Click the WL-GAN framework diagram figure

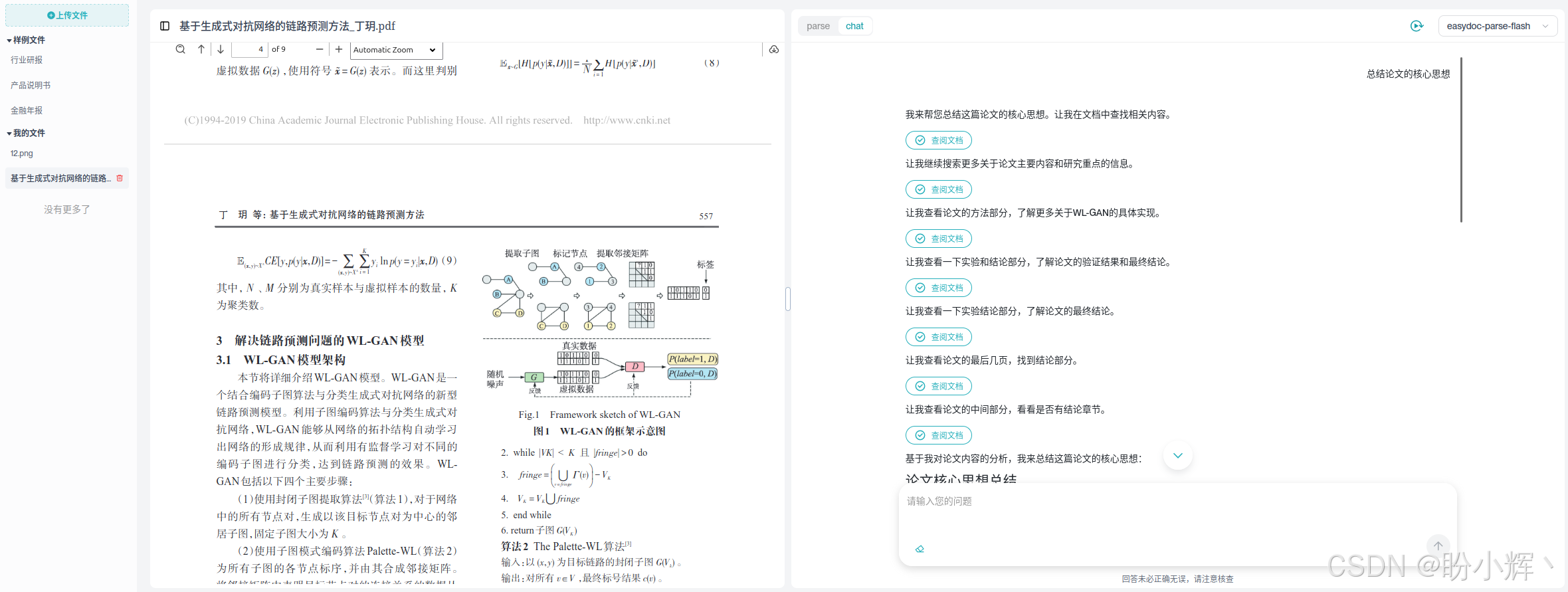[x=600, y=324]
